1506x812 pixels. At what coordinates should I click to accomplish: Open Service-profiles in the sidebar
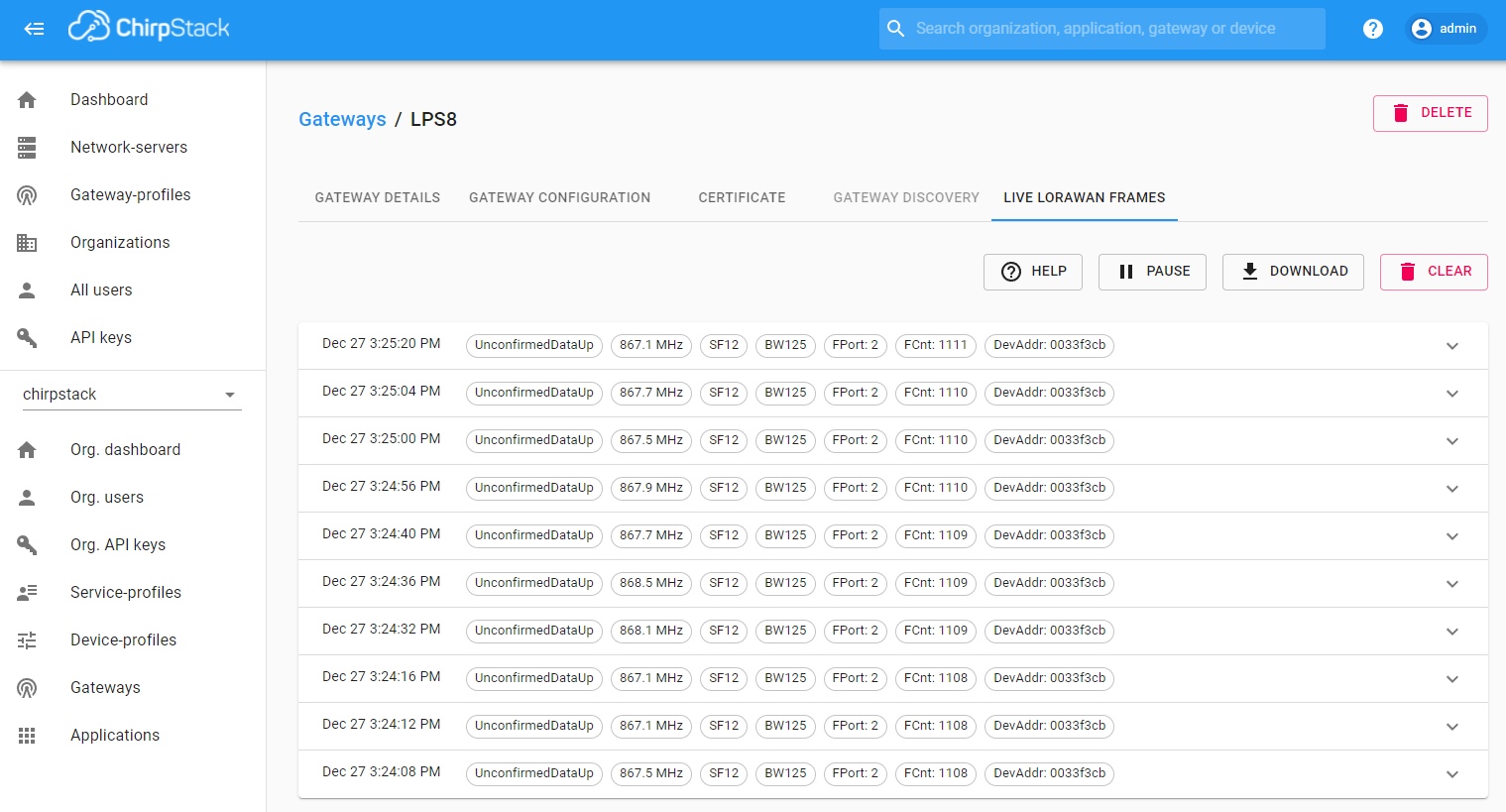pyautogui.click(x=133, y=593)
